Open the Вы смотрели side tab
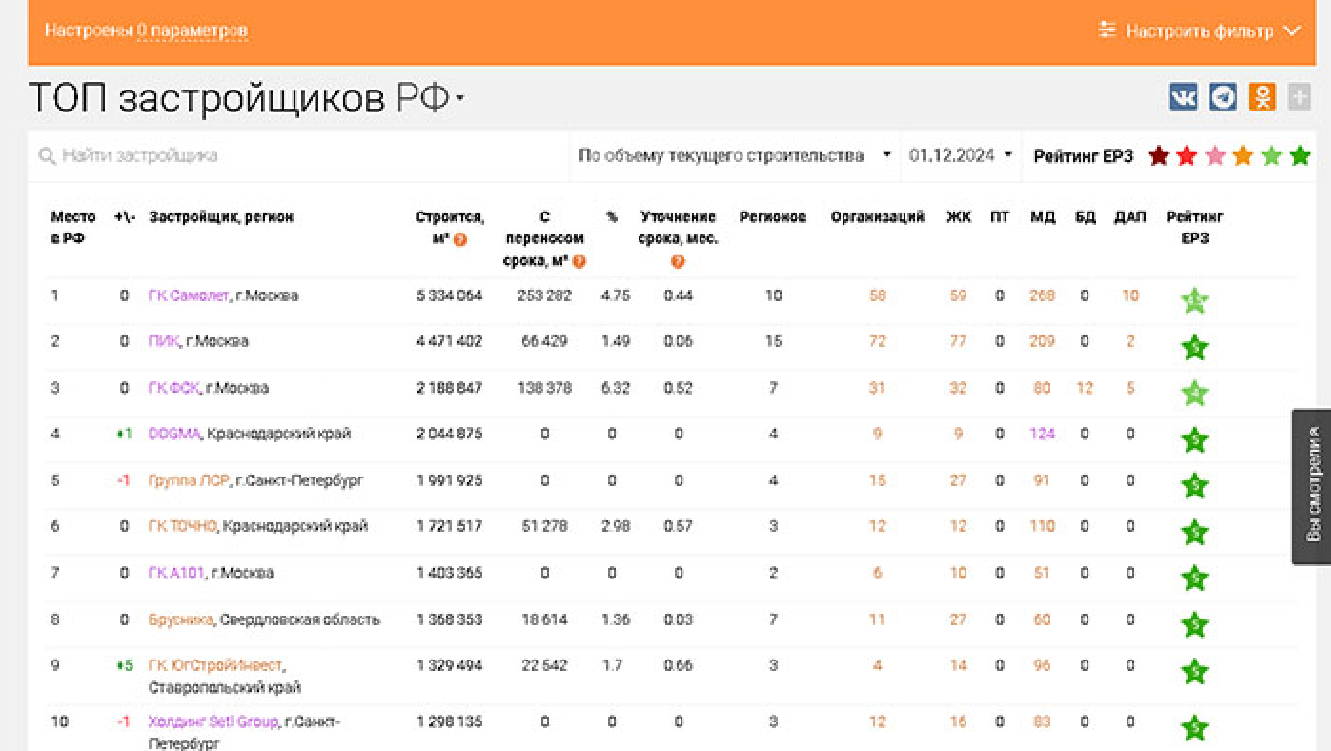The height and width of the screenshot is (751, 1331). coord(1312,486)
